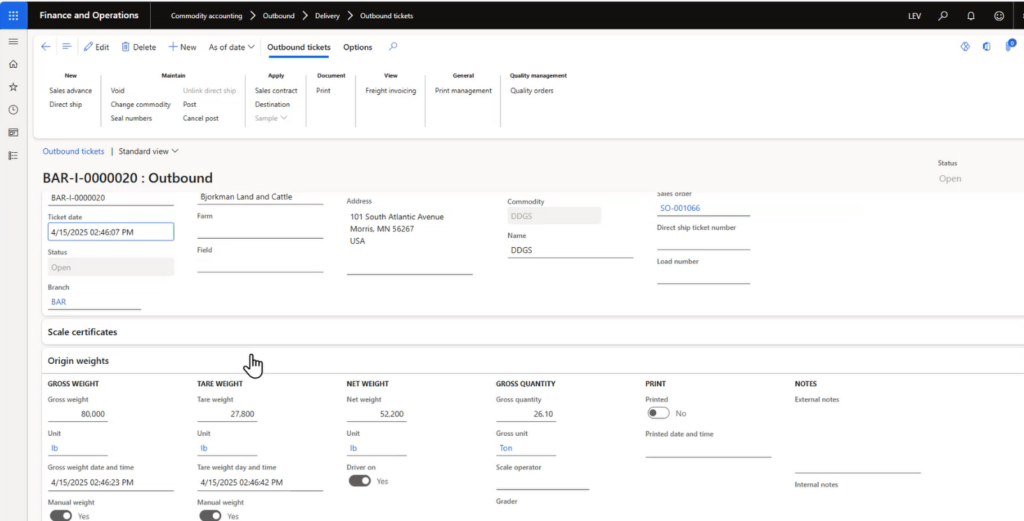The height and width of the screenshot is (521, 1024).
Task: Open in Office icon top right
Action: 987,46
